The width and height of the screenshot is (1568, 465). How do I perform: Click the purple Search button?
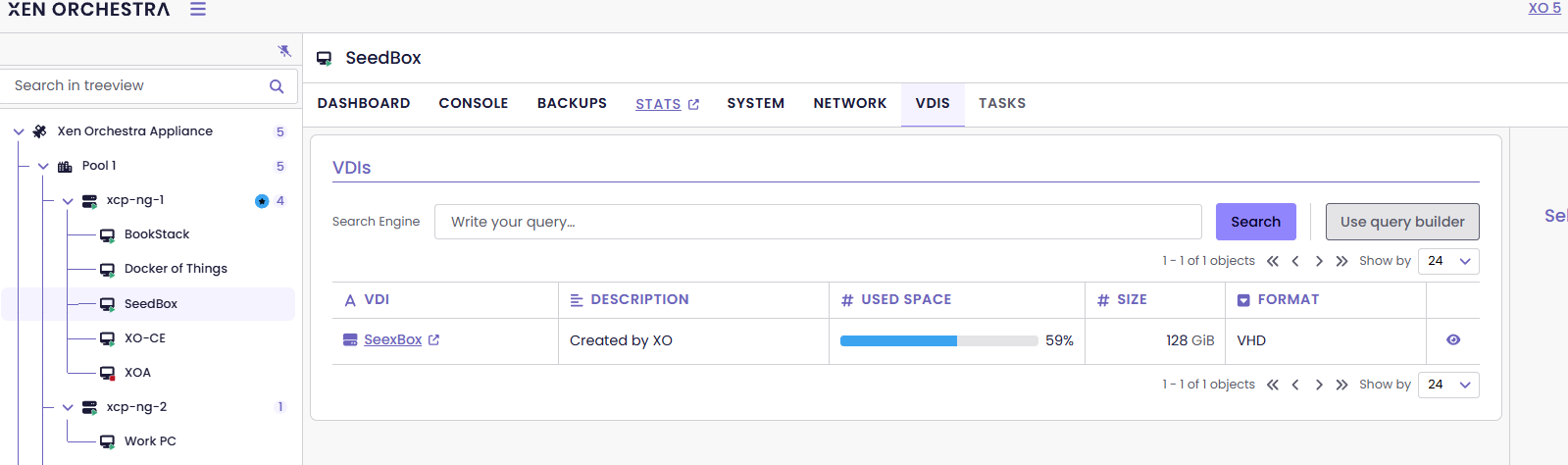coord(1255,222)
